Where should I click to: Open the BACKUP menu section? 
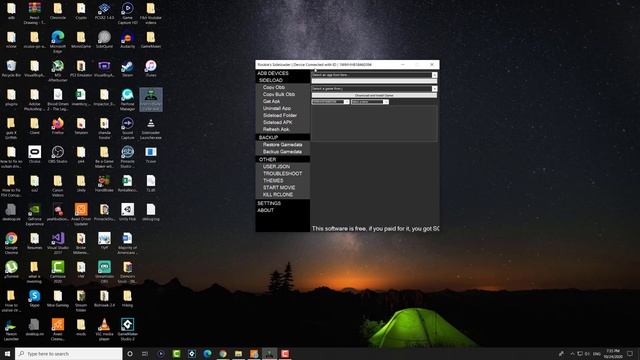(x=268, y=137)
